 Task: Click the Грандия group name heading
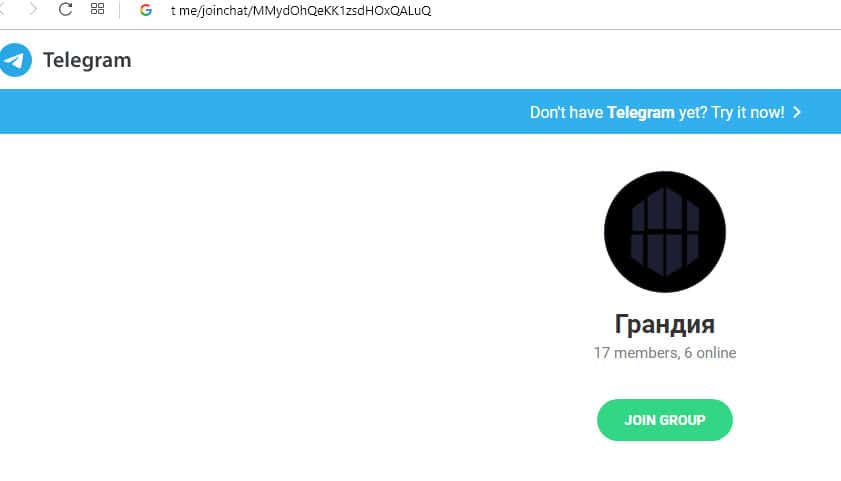pos(665,324)
